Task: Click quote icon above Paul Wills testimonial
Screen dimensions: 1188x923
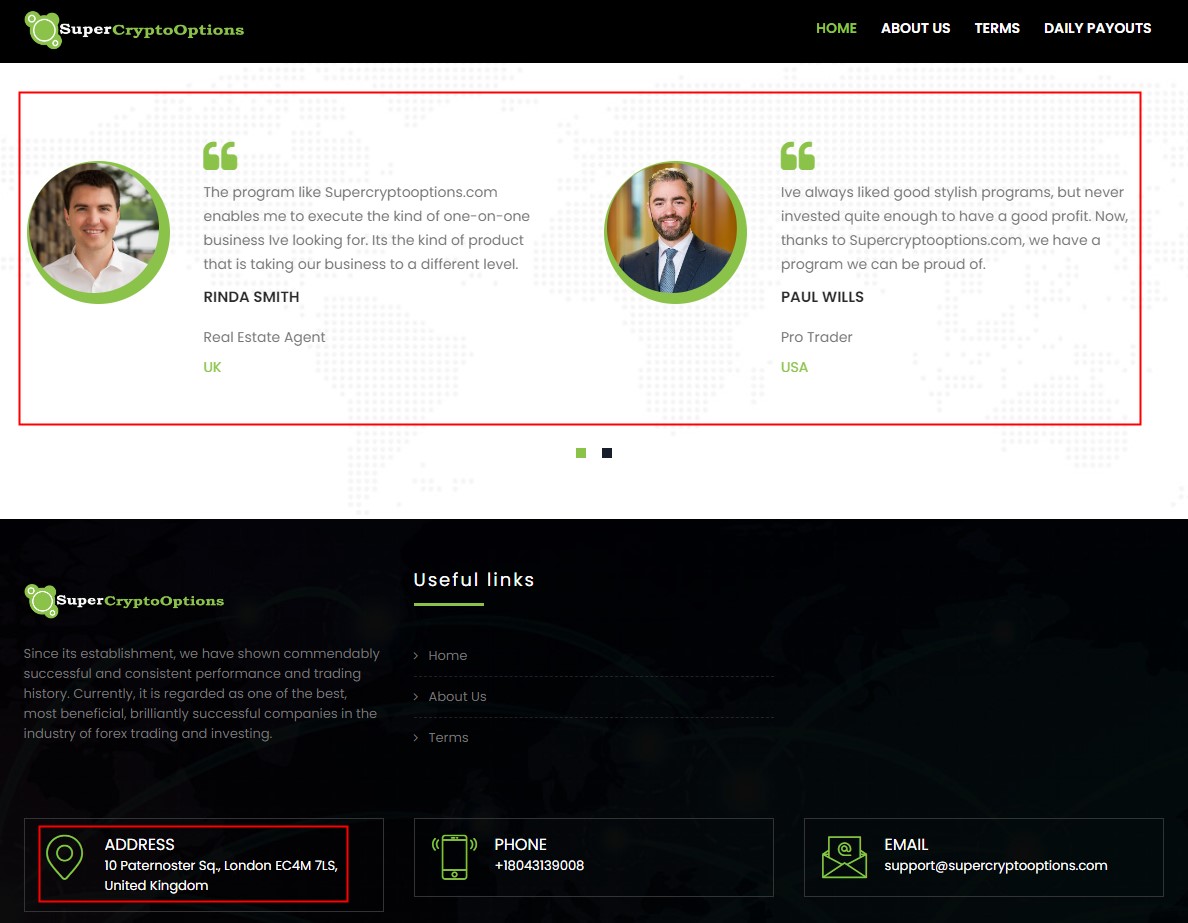Action: pyautogui.click(x=798, y=156)
